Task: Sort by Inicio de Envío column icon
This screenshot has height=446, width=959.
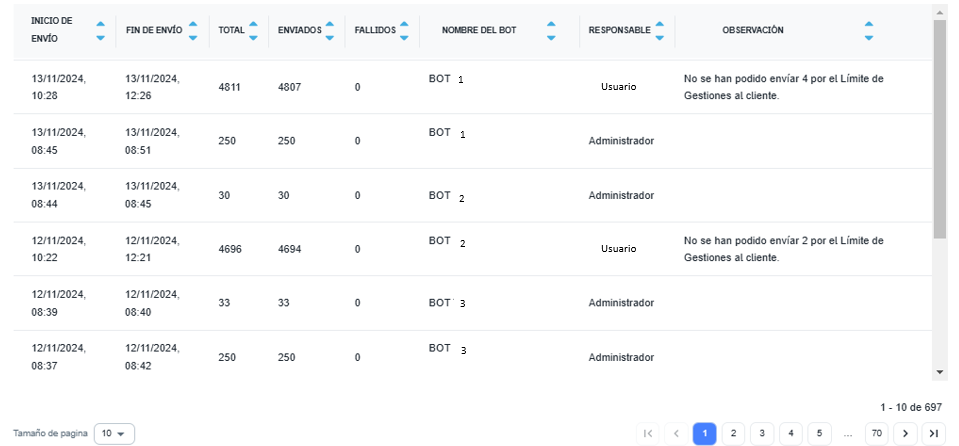Action: point(100,31)
